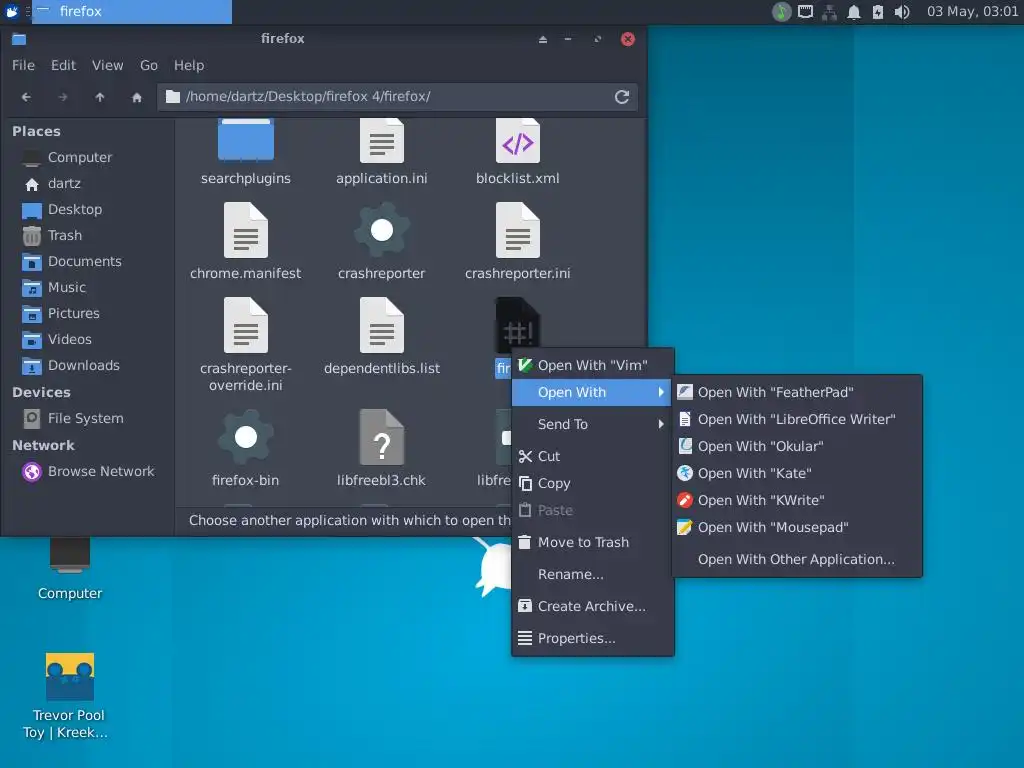This screenshot has height=768, width=1024.
Task: Click the green music tray icon
Action: [782, 12]
